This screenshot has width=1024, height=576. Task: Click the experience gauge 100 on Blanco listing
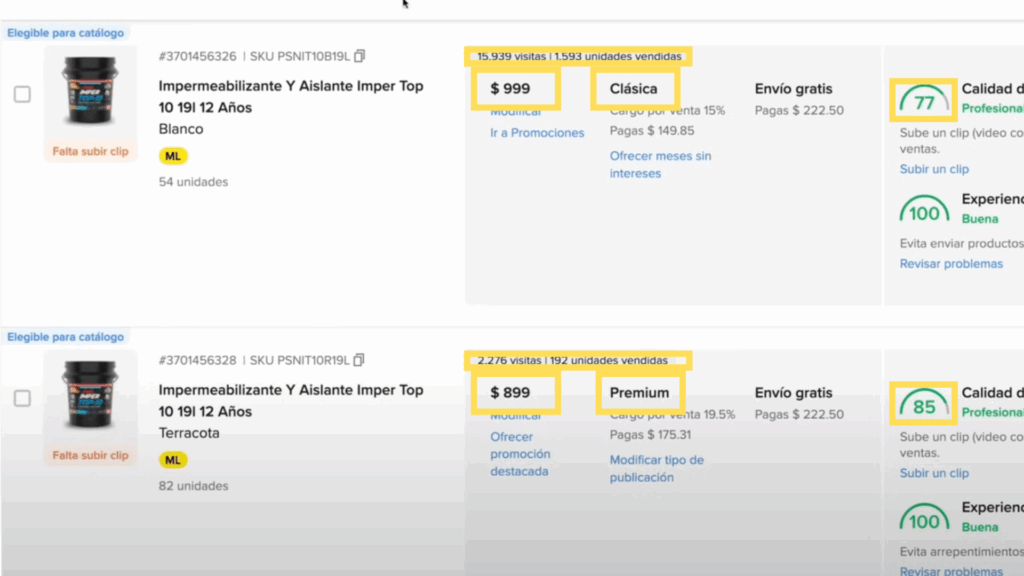click(x=924, y=212)
